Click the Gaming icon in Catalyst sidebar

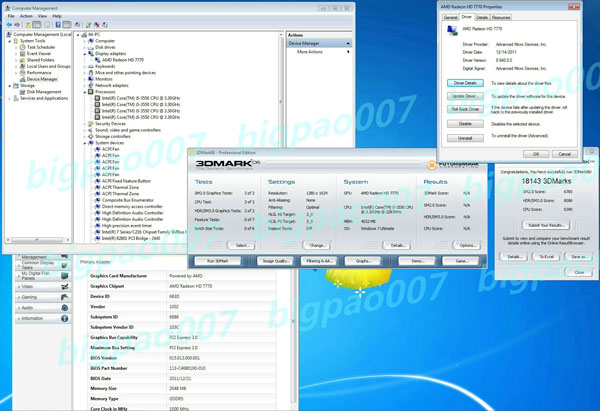65,297
